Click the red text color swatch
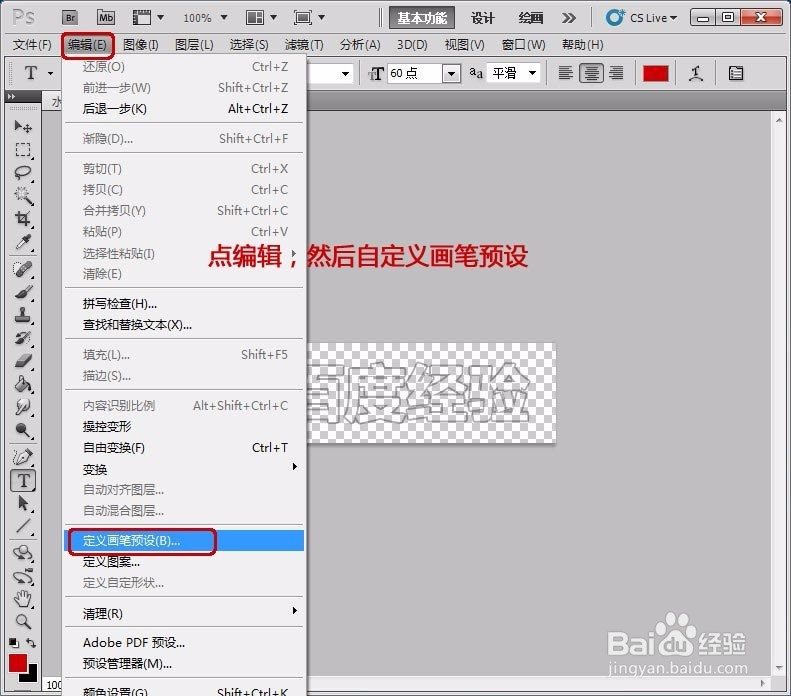 655,74
